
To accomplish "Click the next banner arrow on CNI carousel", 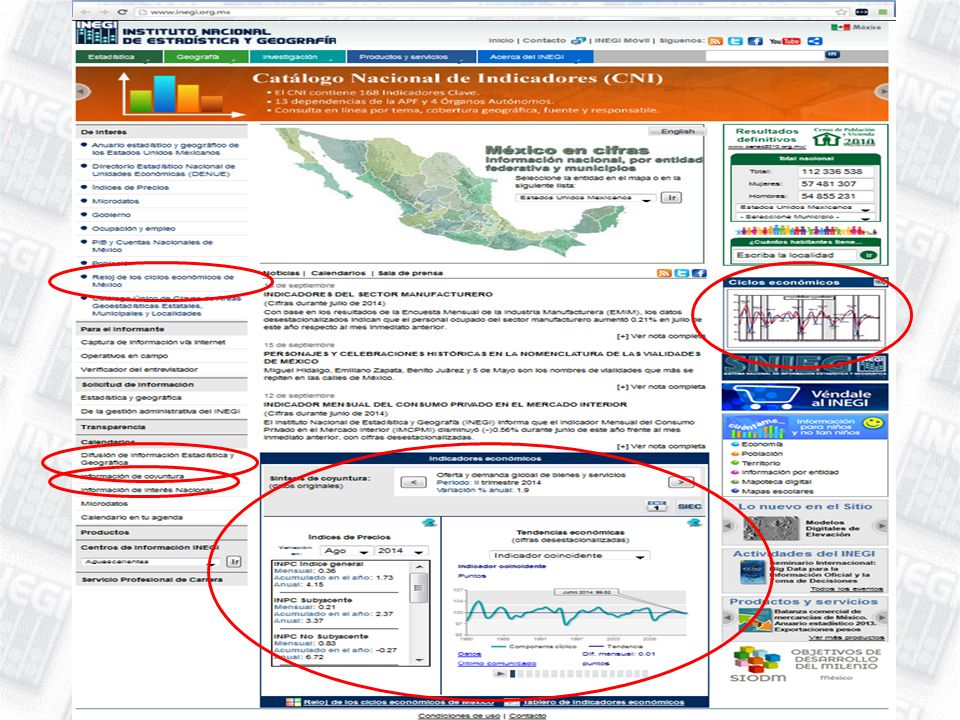I will coord(882,91).
